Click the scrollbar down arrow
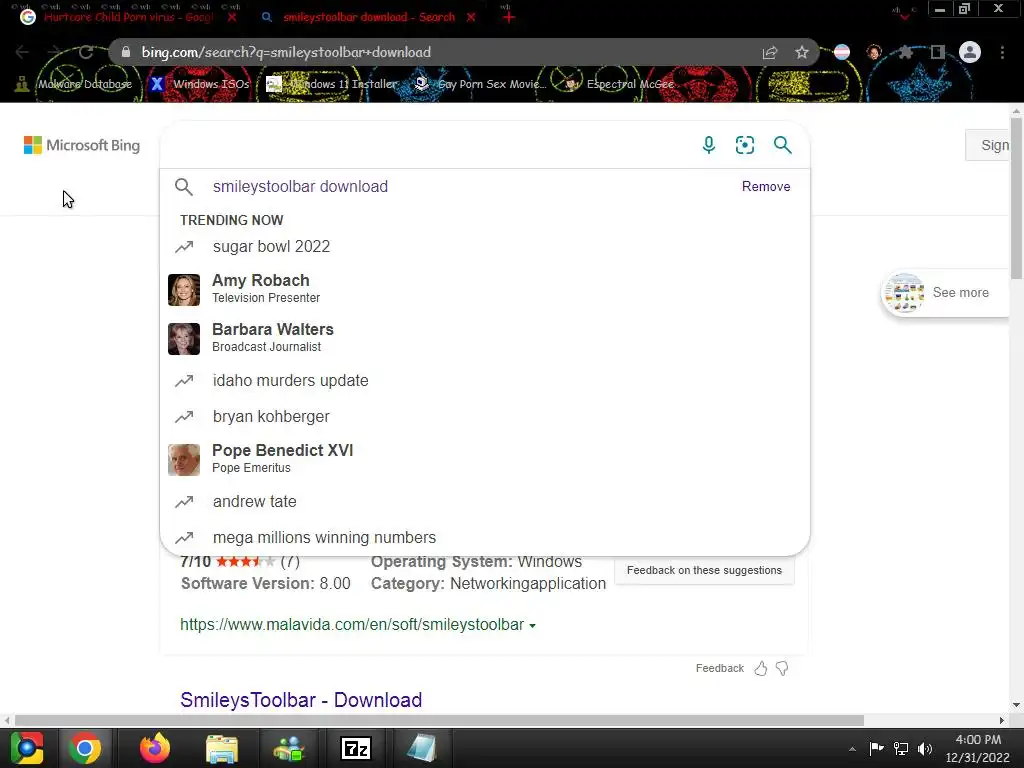The height and width of the screenshot is (768, 1024). pos(1016,705)
